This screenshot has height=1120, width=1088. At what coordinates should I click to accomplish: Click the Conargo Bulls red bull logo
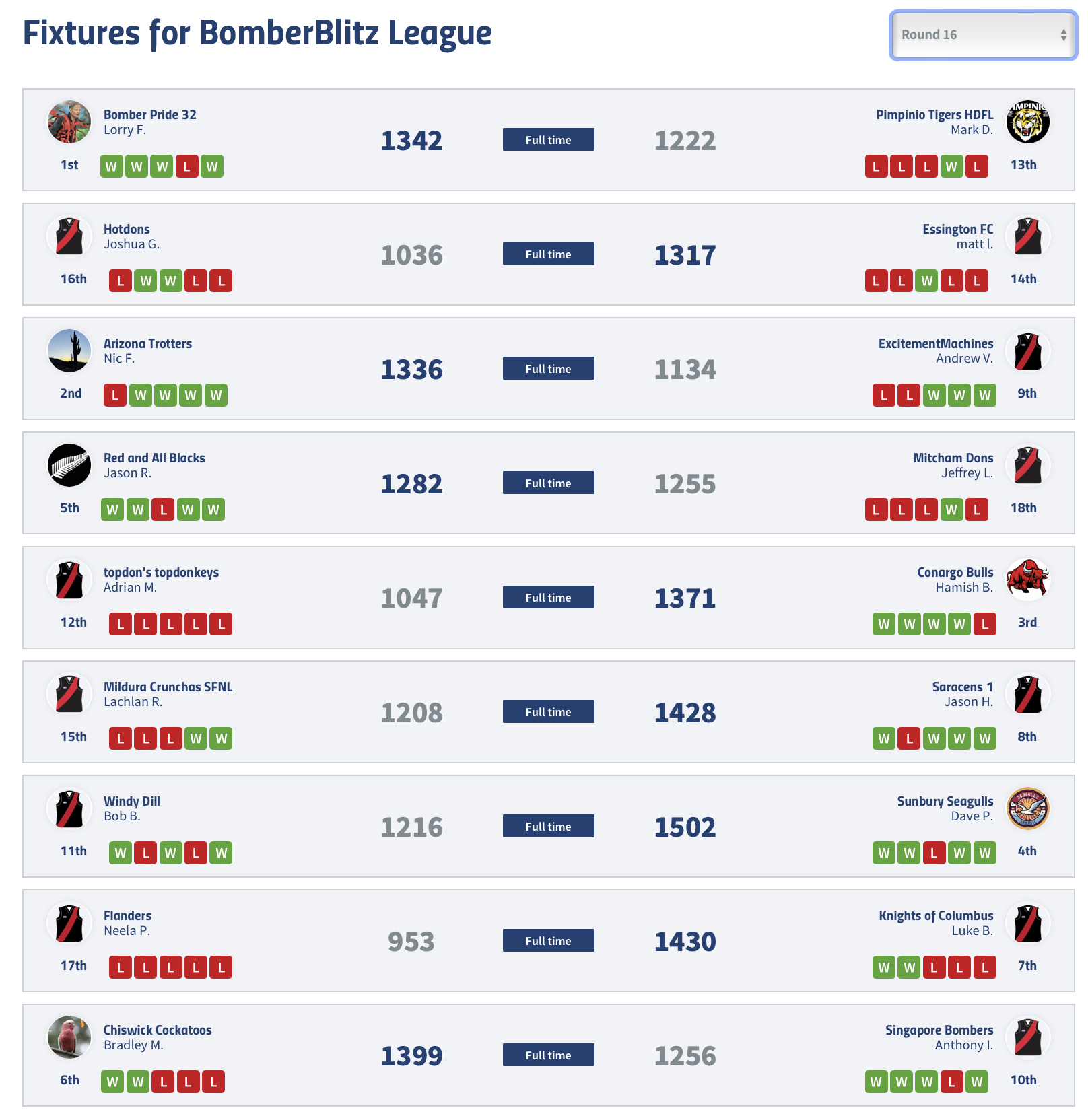(1027, 580)
